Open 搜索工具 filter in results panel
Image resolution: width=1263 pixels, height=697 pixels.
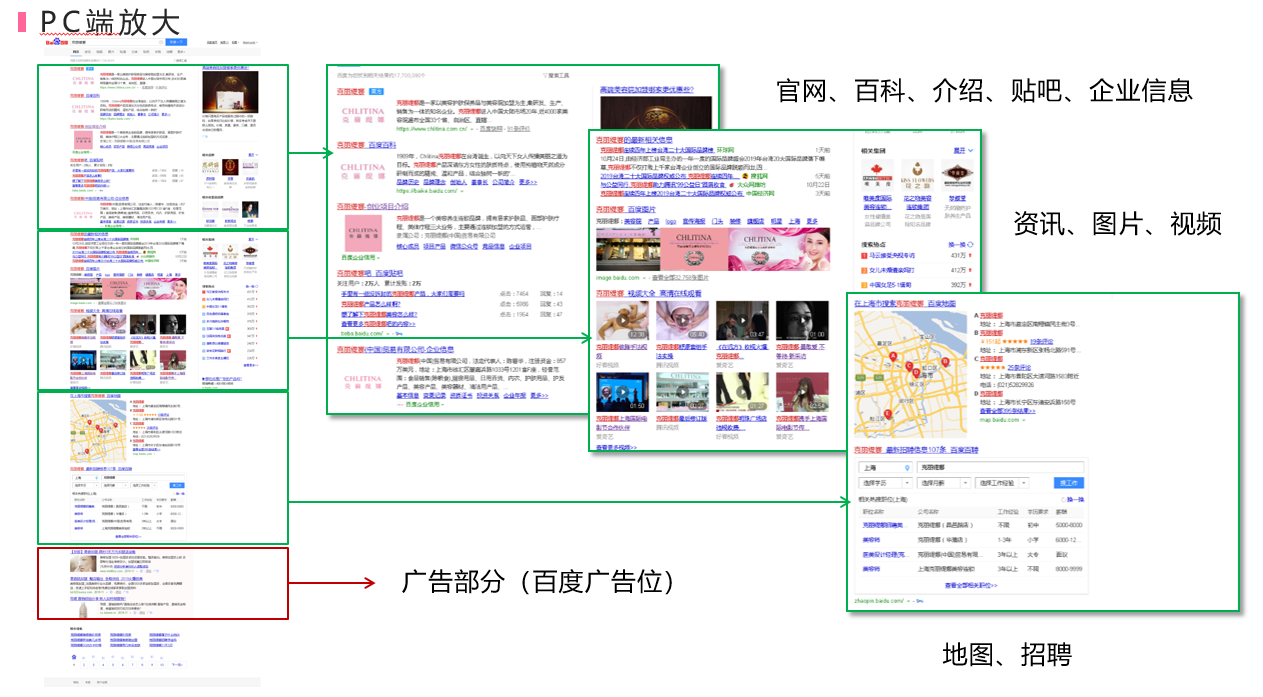(x=556, y=75)
